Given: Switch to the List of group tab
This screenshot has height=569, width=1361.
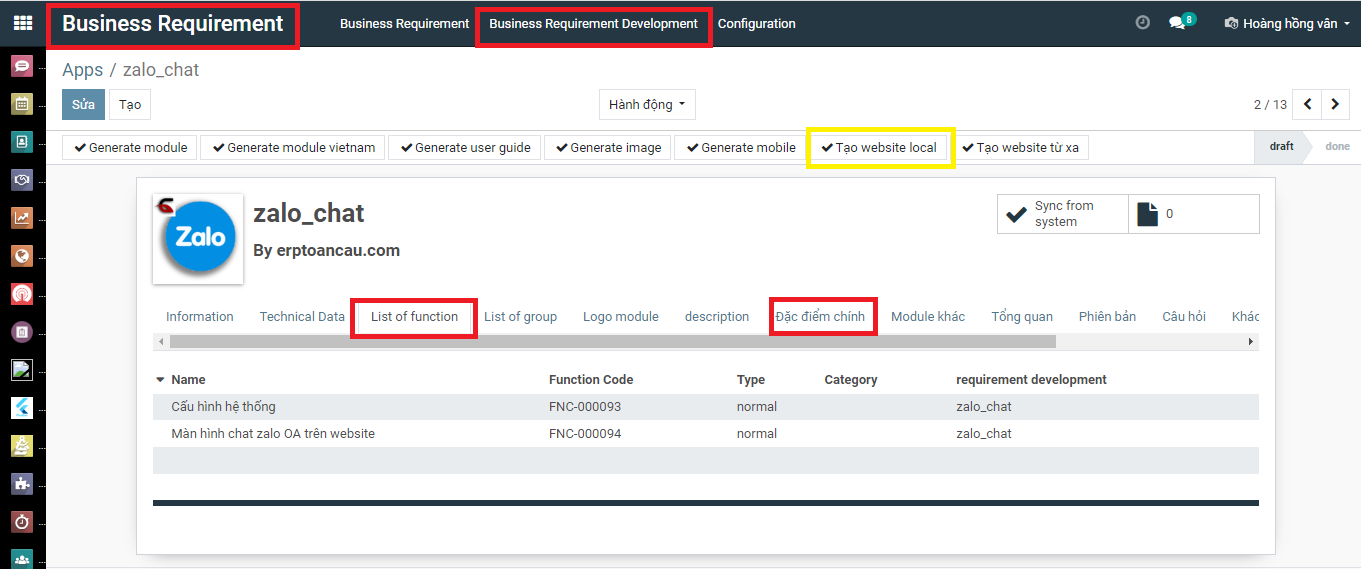Looking at the screenshot, I should pos(520,316).
